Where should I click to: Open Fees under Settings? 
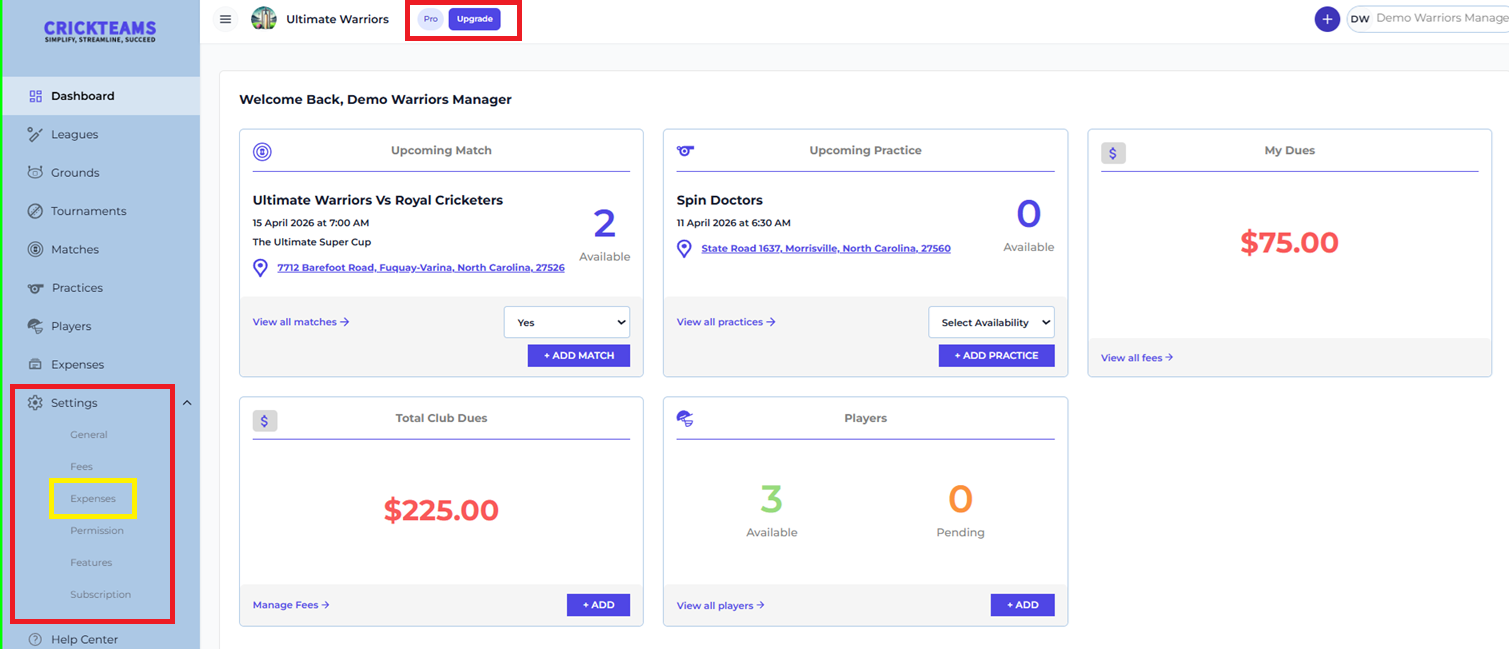(x=81, y=467)
